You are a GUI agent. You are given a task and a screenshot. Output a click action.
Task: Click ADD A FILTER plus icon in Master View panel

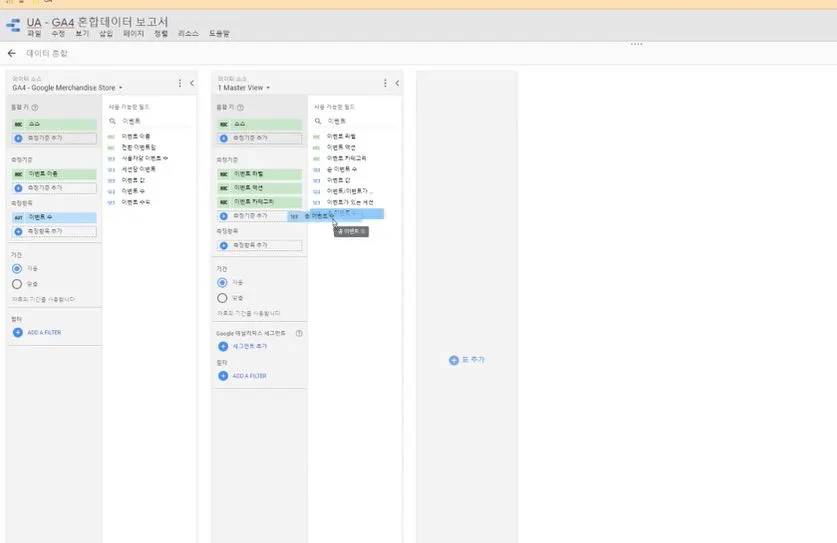click(223, 376)
